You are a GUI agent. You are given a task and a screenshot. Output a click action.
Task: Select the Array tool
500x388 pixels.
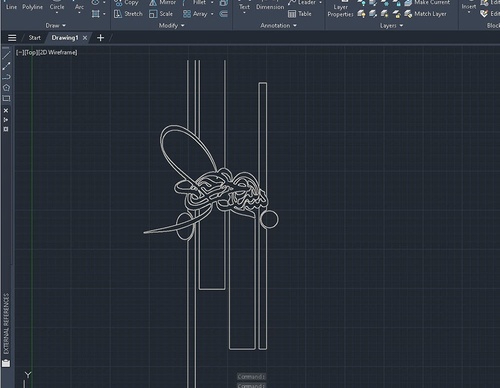coord(195,14)
